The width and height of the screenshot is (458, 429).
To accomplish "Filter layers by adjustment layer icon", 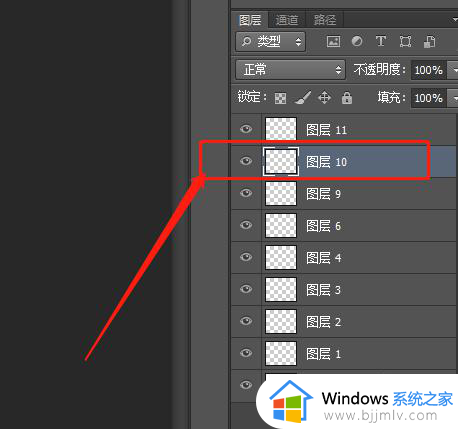I will coord(357,41).
